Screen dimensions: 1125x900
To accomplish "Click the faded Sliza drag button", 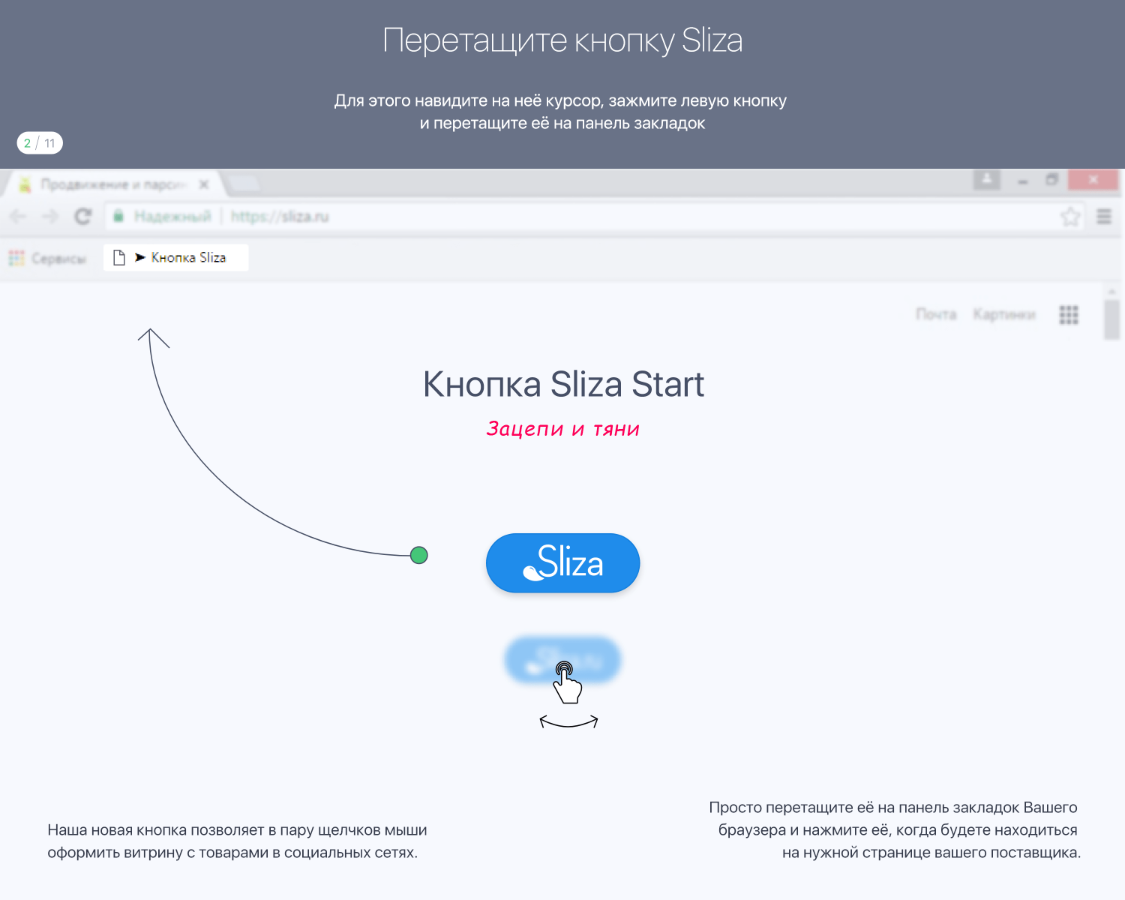I will tap(563, 660).
